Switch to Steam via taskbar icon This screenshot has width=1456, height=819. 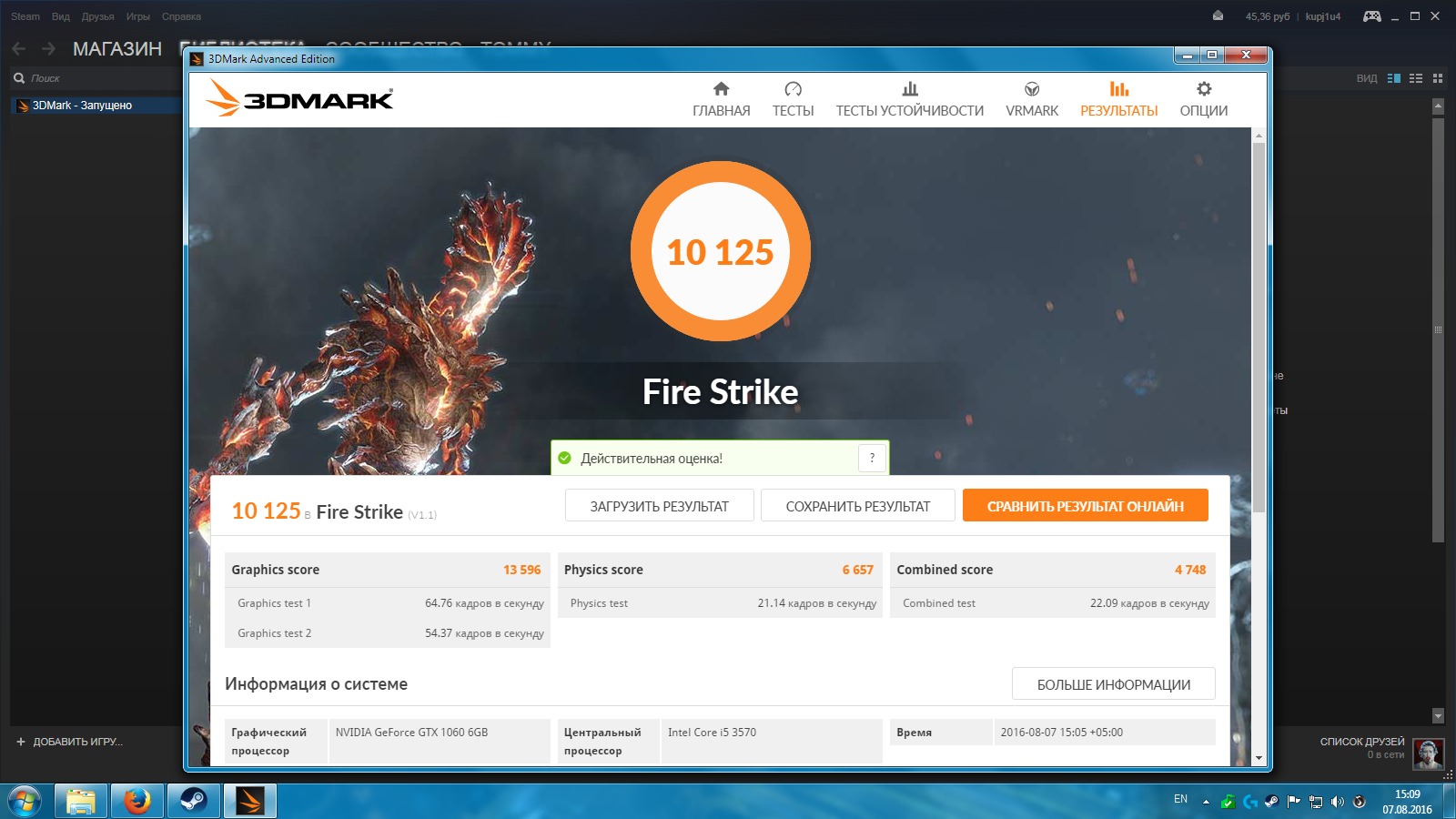point(194,801)
